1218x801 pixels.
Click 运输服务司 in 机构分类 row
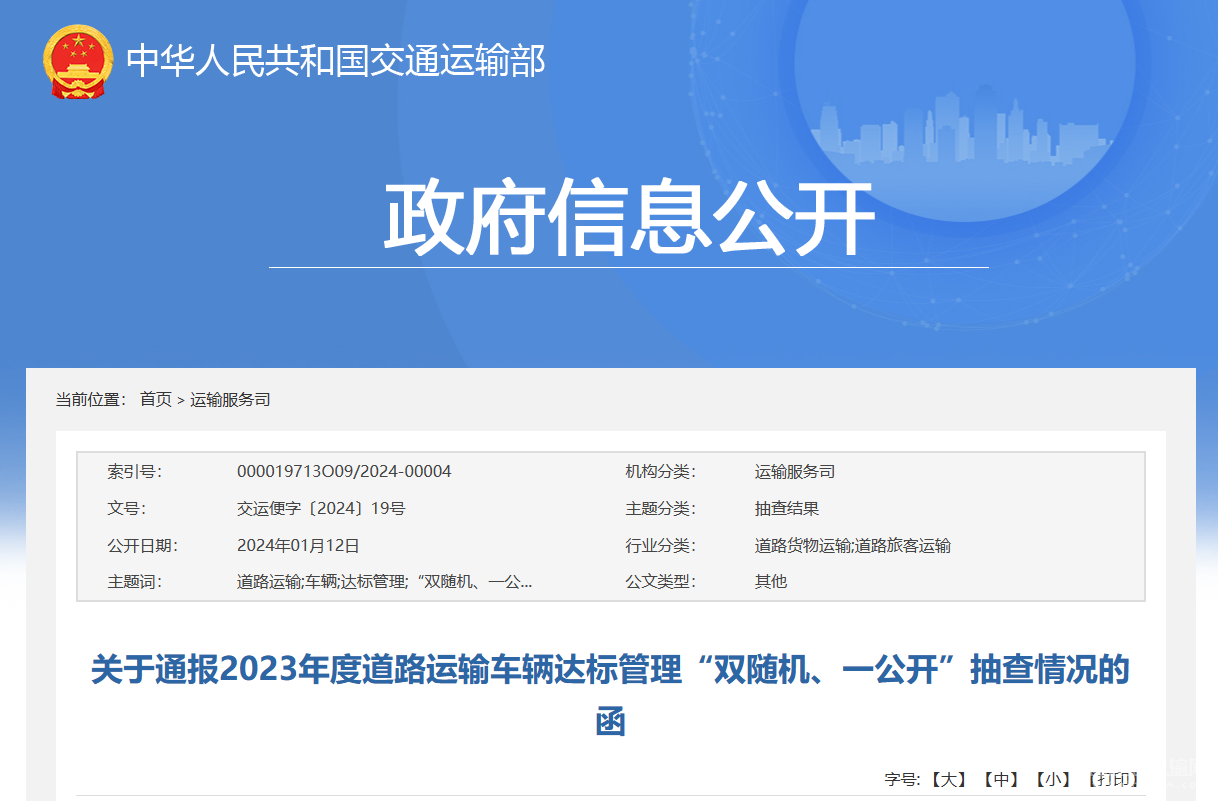(x=795, y=471)
